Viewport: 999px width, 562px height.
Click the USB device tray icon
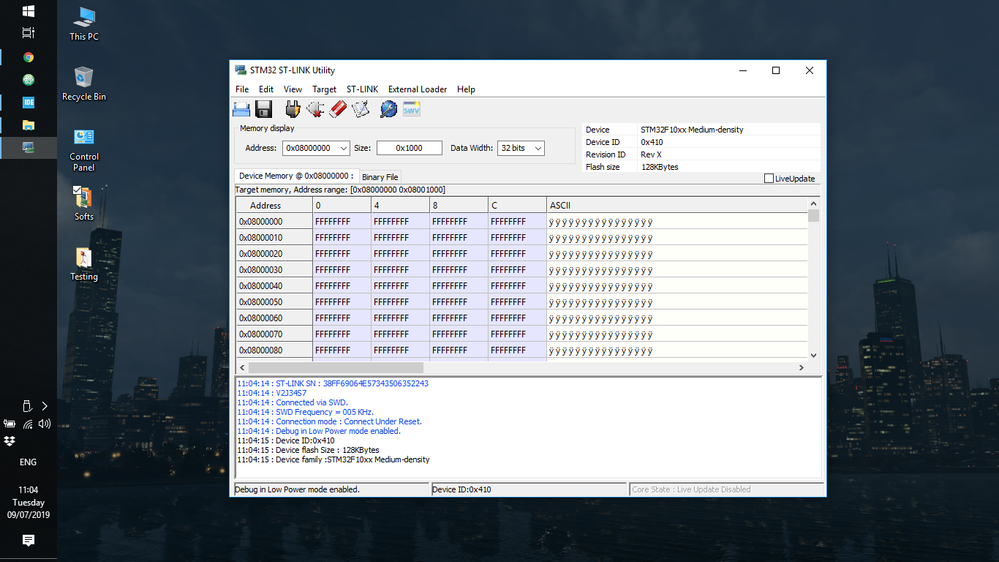[27, 406]
